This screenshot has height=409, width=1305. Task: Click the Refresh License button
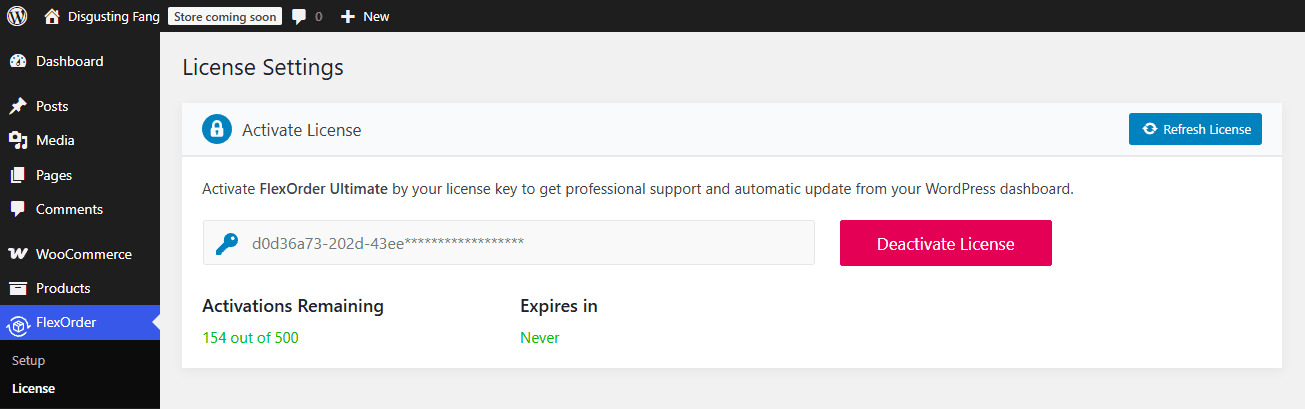1195,129
